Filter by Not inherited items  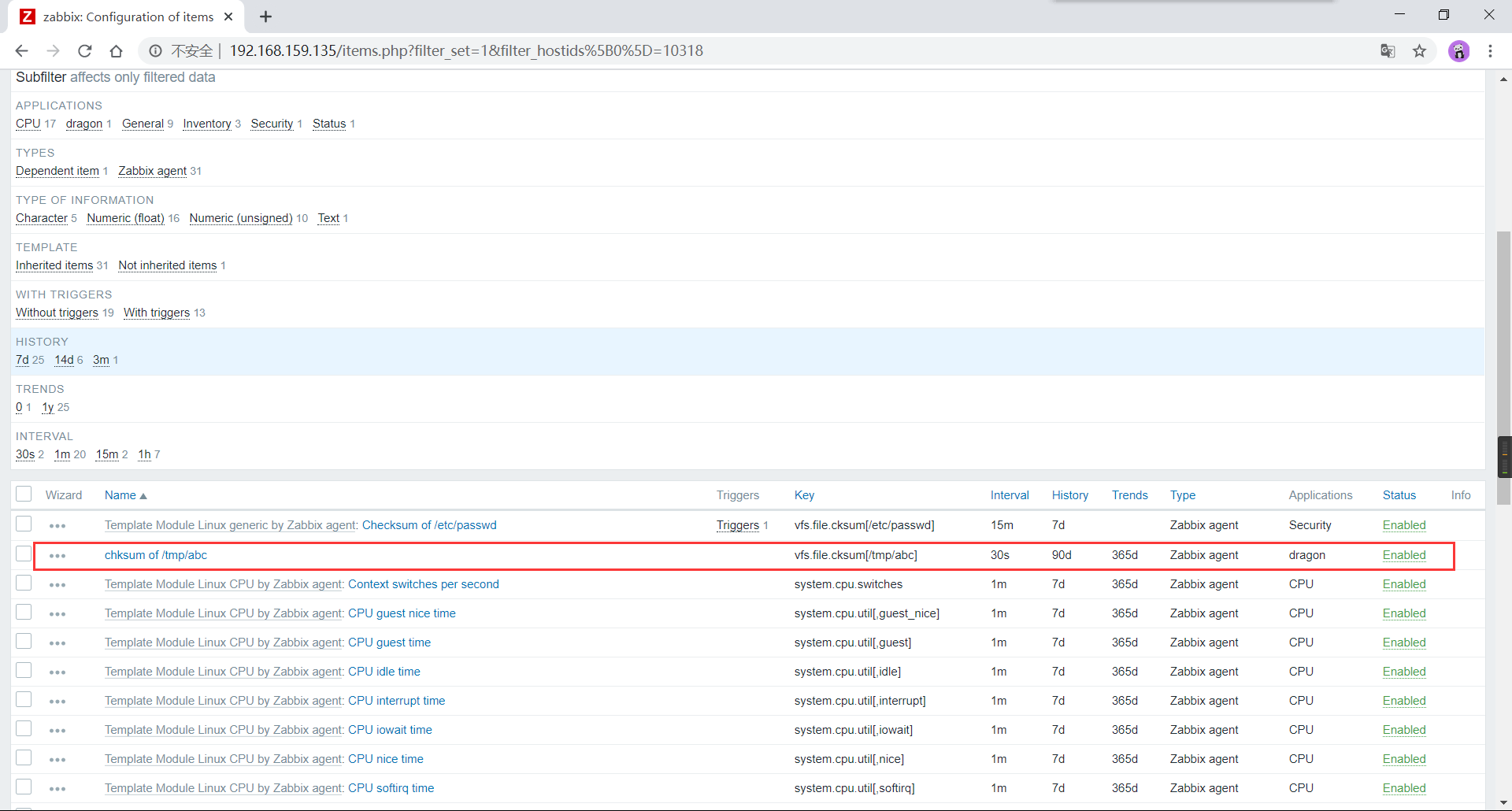pyautogui.click(x=168, y=265)
